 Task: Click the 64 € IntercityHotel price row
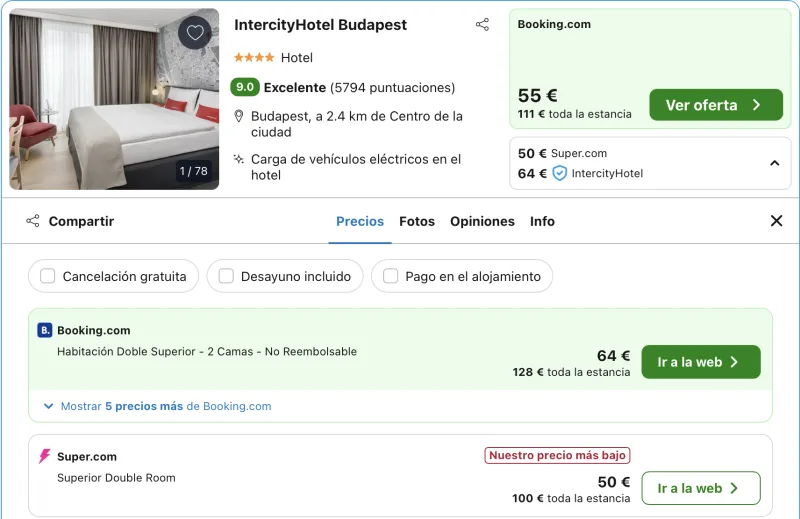pos(580,174)
